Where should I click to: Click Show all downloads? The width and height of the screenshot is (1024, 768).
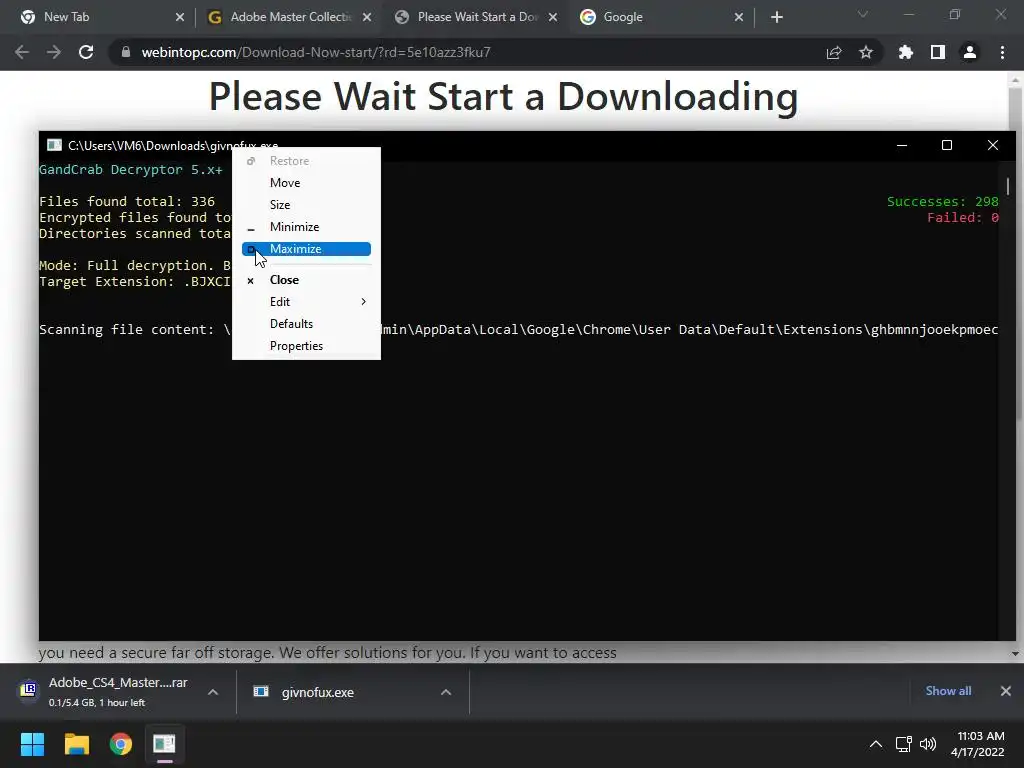948,691
